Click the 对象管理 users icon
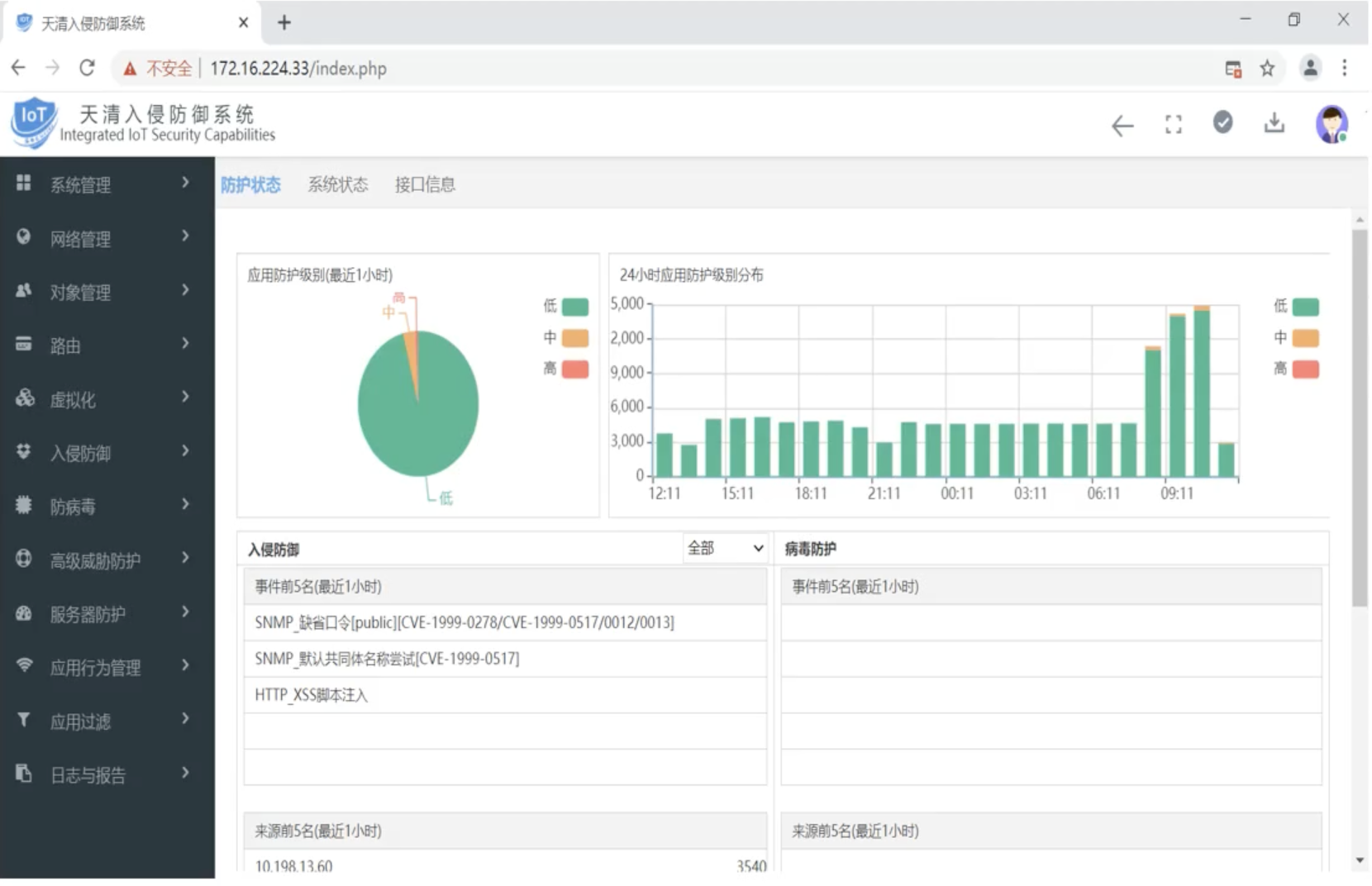This screenshot has width=1372, height=886. pos(23,290)
